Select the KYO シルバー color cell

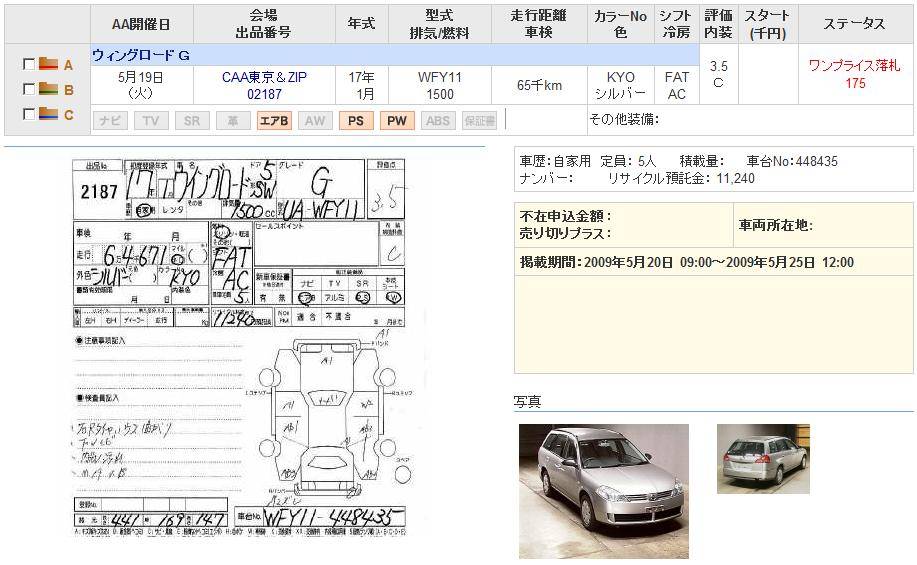pyautogui.click(x=620, y=85)
